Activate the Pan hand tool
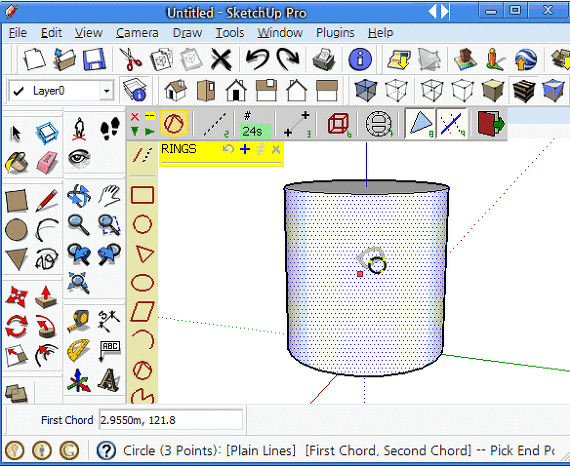570x468 pixels. coord(109,196)
